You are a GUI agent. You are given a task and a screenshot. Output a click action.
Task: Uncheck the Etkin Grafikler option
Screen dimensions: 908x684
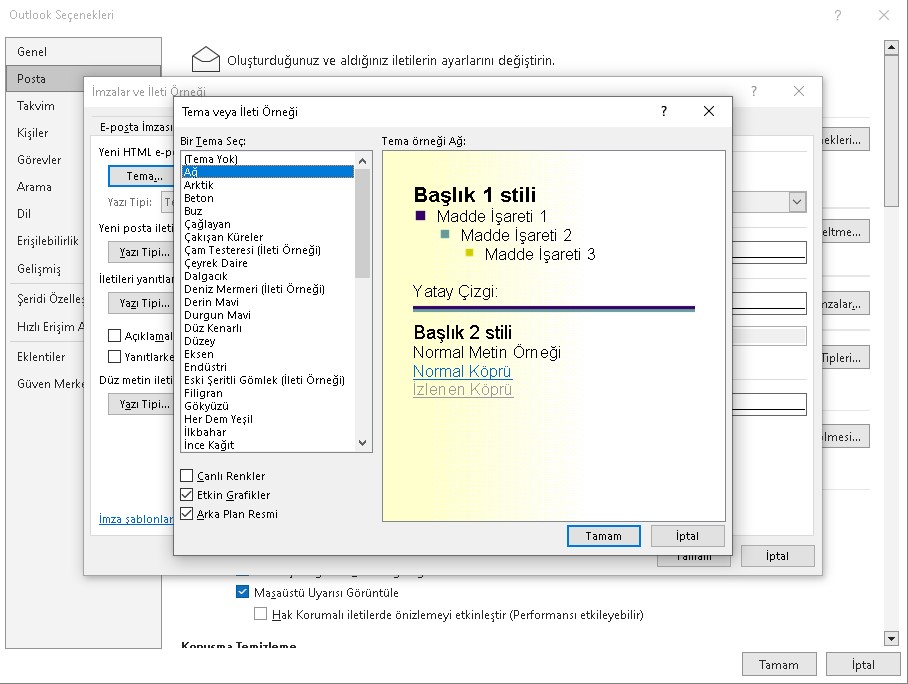(187, 495)
